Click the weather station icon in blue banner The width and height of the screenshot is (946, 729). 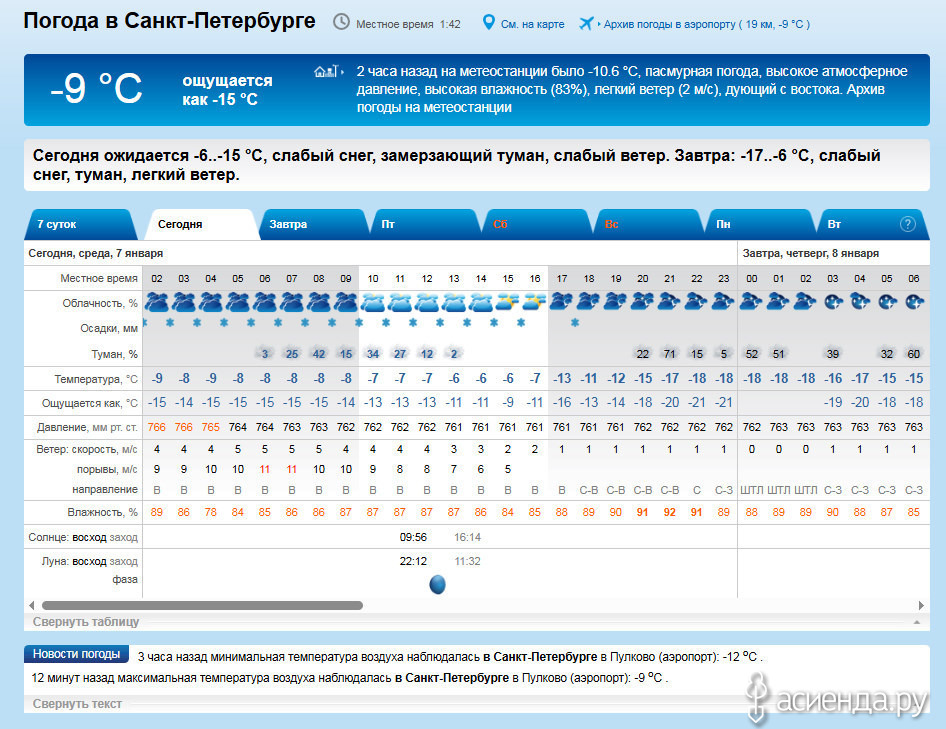click(325, 72)
